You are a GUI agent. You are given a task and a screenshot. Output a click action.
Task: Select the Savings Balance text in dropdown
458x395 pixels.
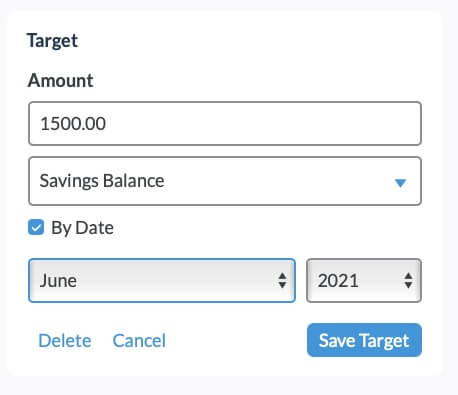pos(102,181)
